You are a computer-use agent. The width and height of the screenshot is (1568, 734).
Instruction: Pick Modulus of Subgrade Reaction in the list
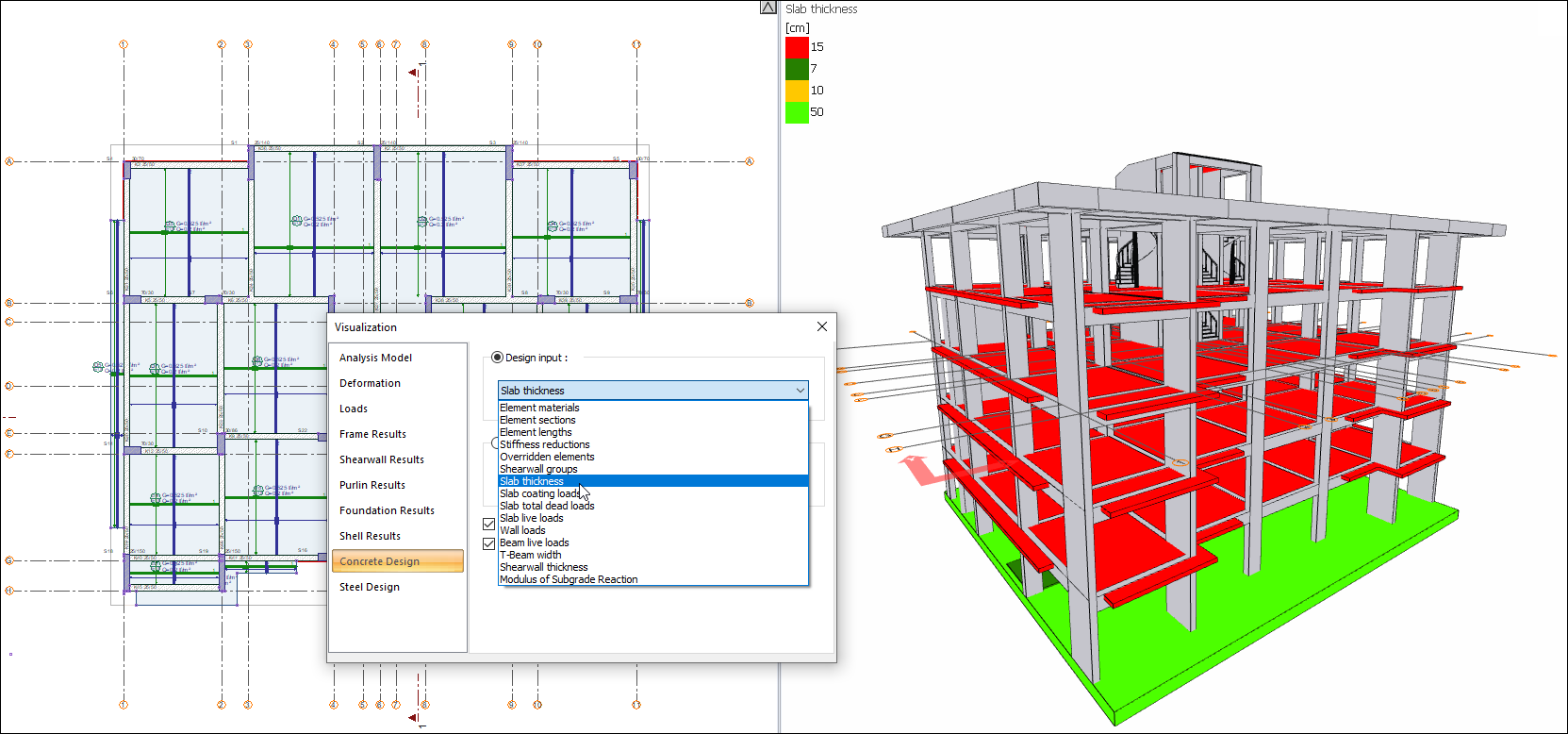pos(569,579)
